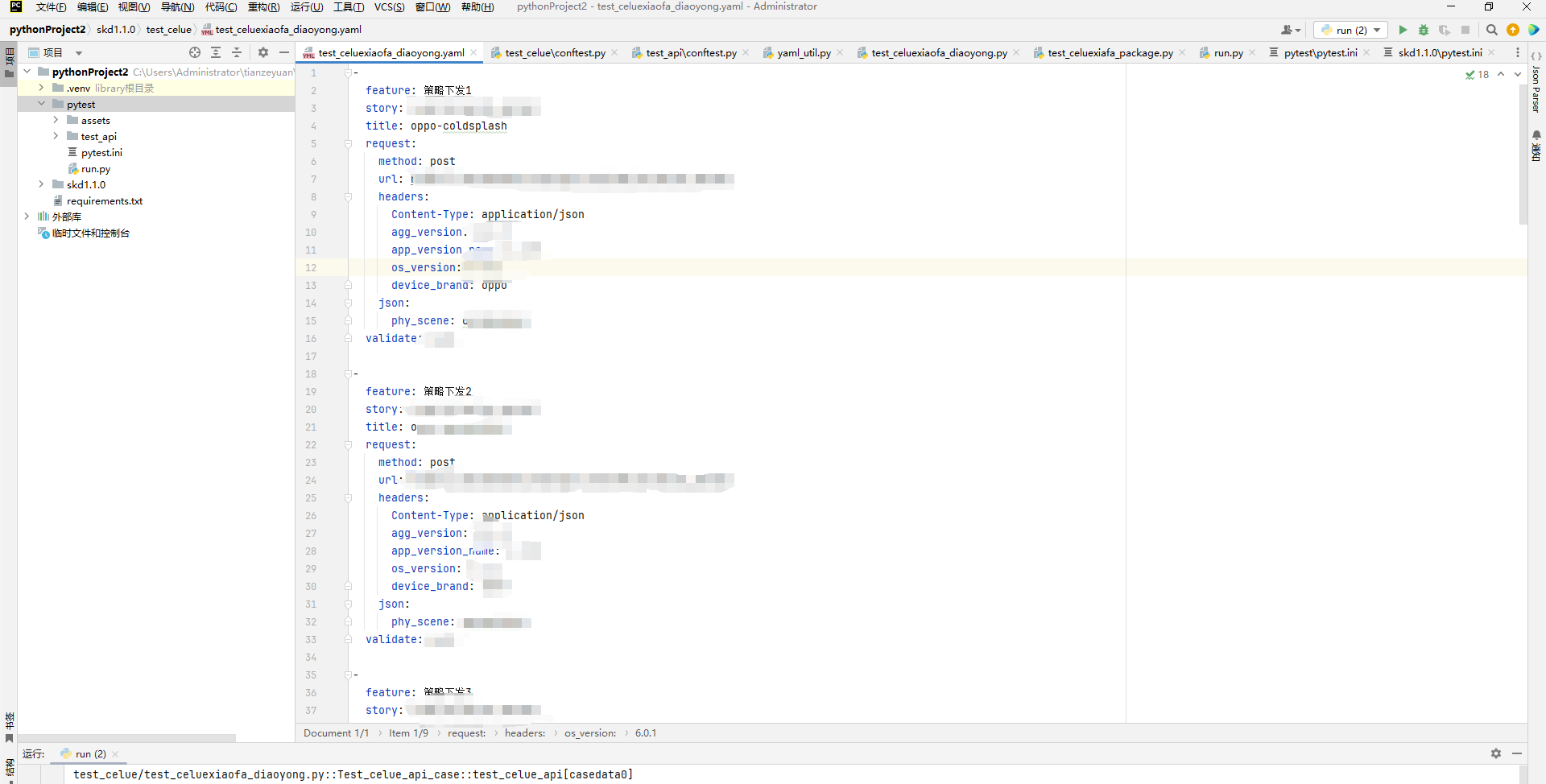Click the orange update arrow icon
This screenshot has width=1546, height=784.
pyautogui.click(x=1513, y=30)
